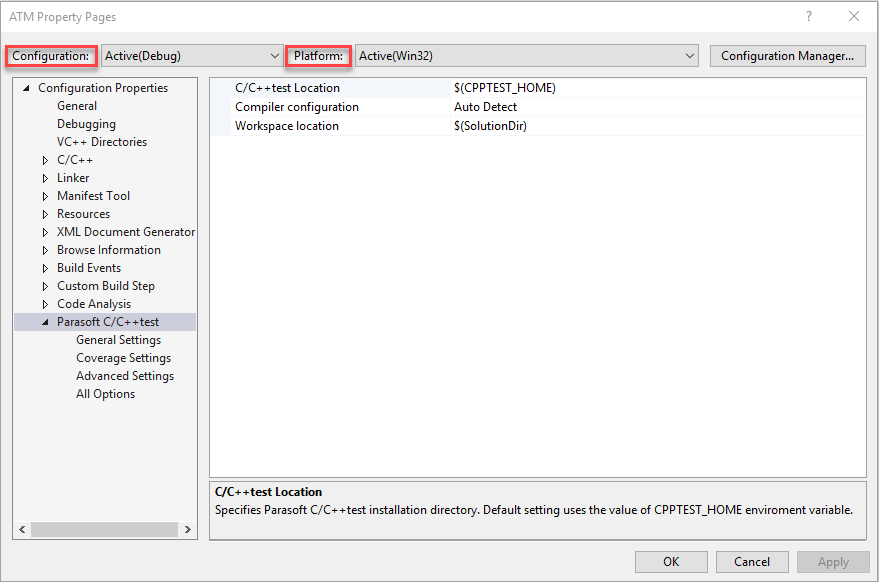The width and height of the screenshot is (879, 582).
Task: Select Custom Build Step tree label
Action: [x=105, y=285]
